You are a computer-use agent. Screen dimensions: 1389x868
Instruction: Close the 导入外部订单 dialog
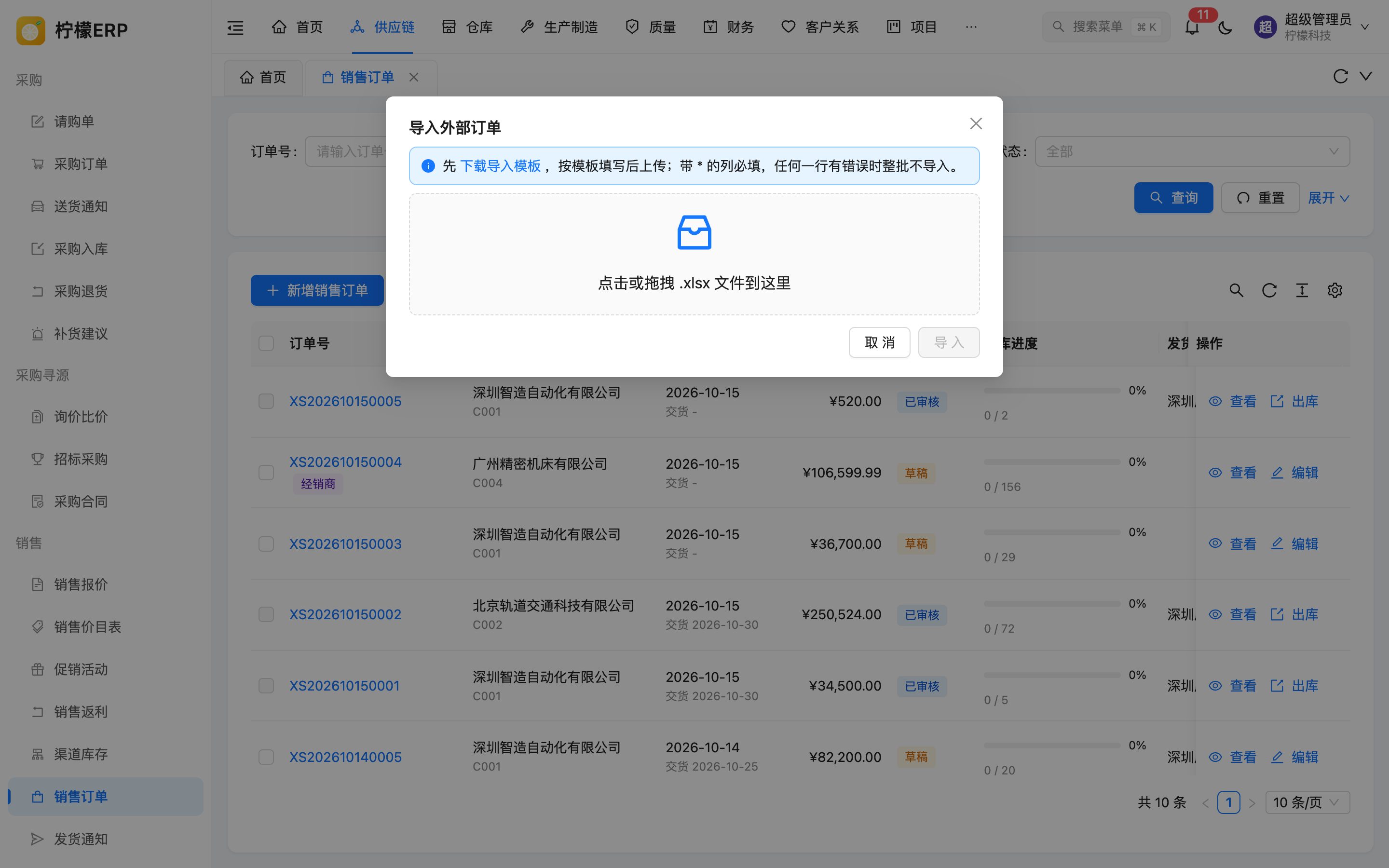point(976,123)
